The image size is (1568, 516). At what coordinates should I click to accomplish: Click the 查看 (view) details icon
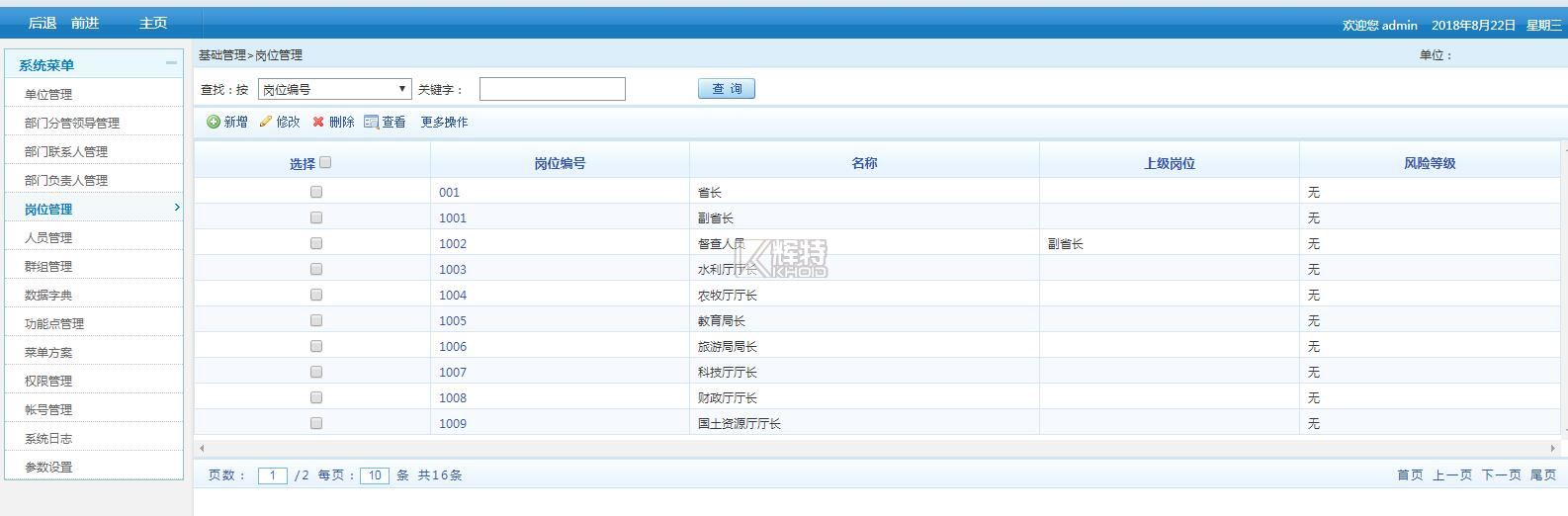tap(371, 122)
